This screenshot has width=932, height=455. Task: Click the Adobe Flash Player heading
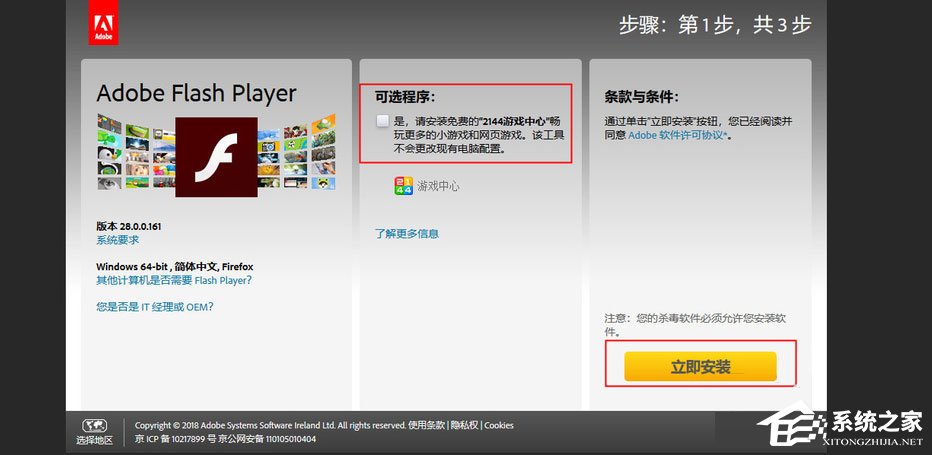coord(196,93)
